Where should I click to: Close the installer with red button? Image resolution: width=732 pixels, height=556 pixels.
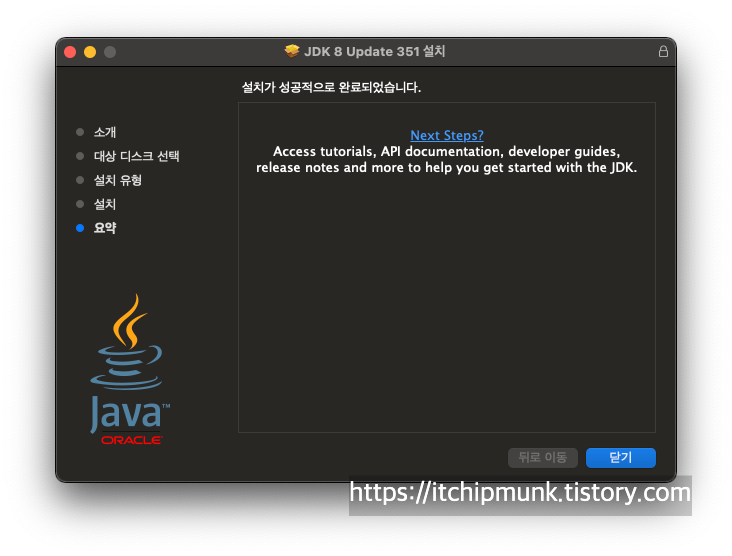[70, 52]
